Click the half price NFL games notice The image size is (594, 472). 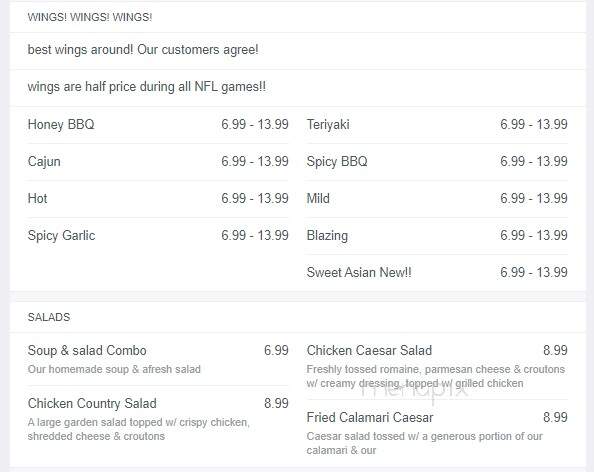tap(147, 87)
